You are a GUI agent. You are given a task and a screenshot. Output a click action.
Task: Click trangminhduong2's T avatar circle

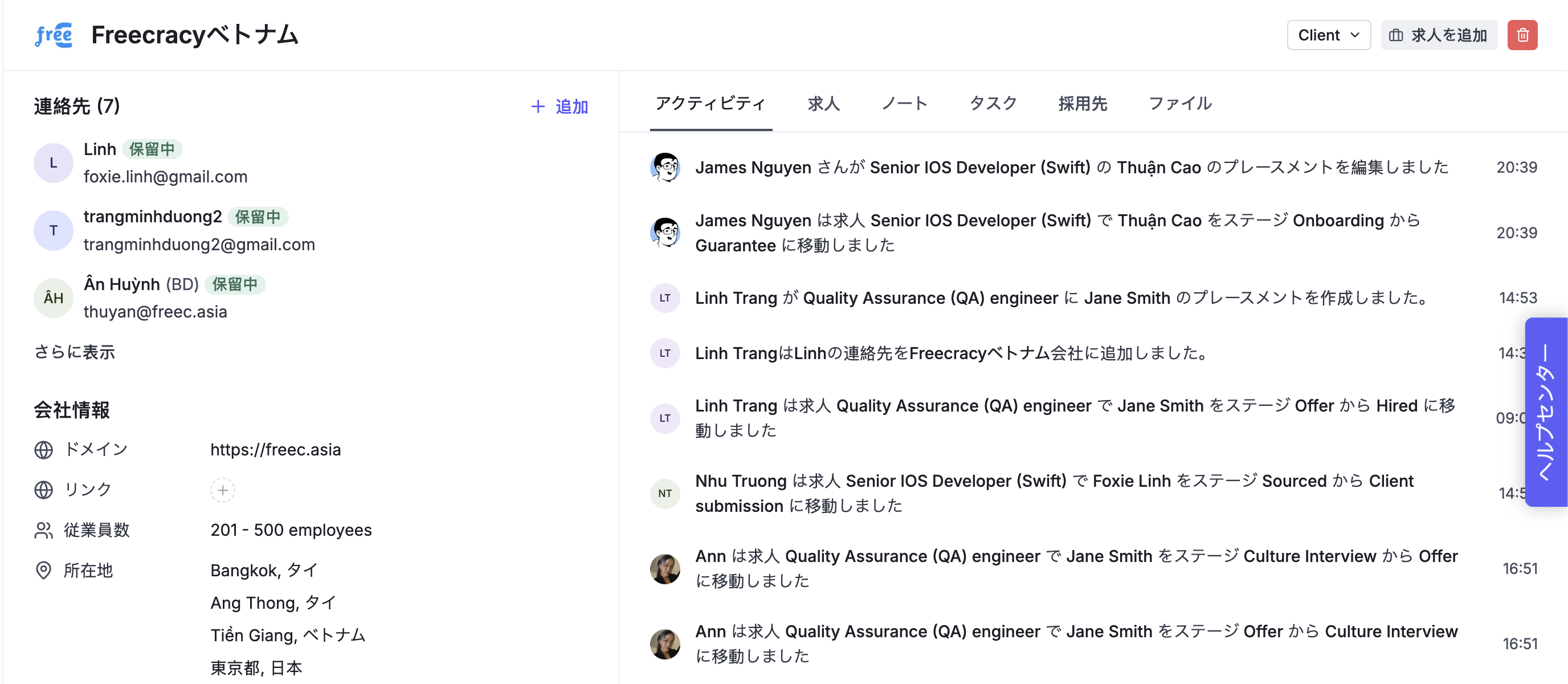tap(54, 231)
